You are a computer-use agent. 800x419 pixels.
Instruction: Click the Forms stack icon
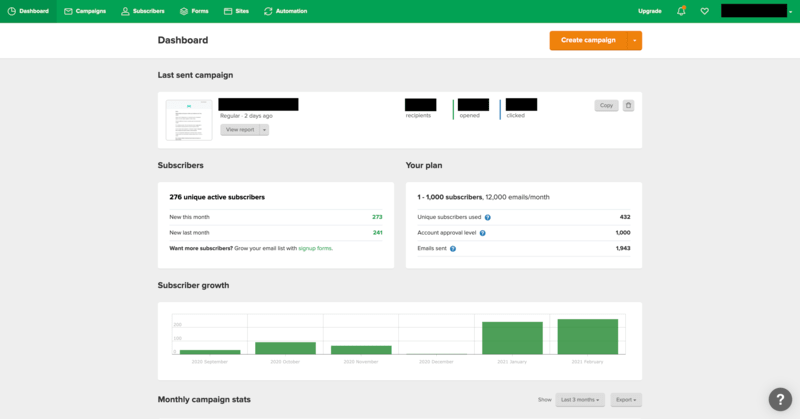pos(184,11)
